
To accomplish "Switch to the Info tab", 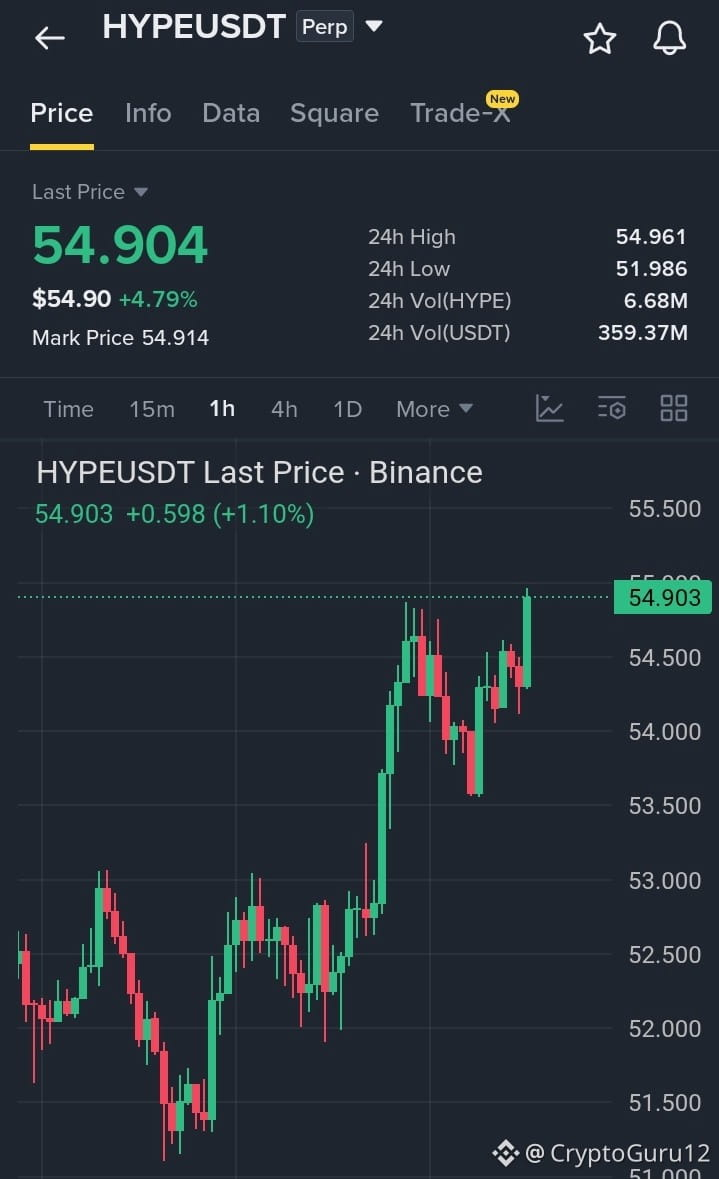I will click(x=148, y=113).
